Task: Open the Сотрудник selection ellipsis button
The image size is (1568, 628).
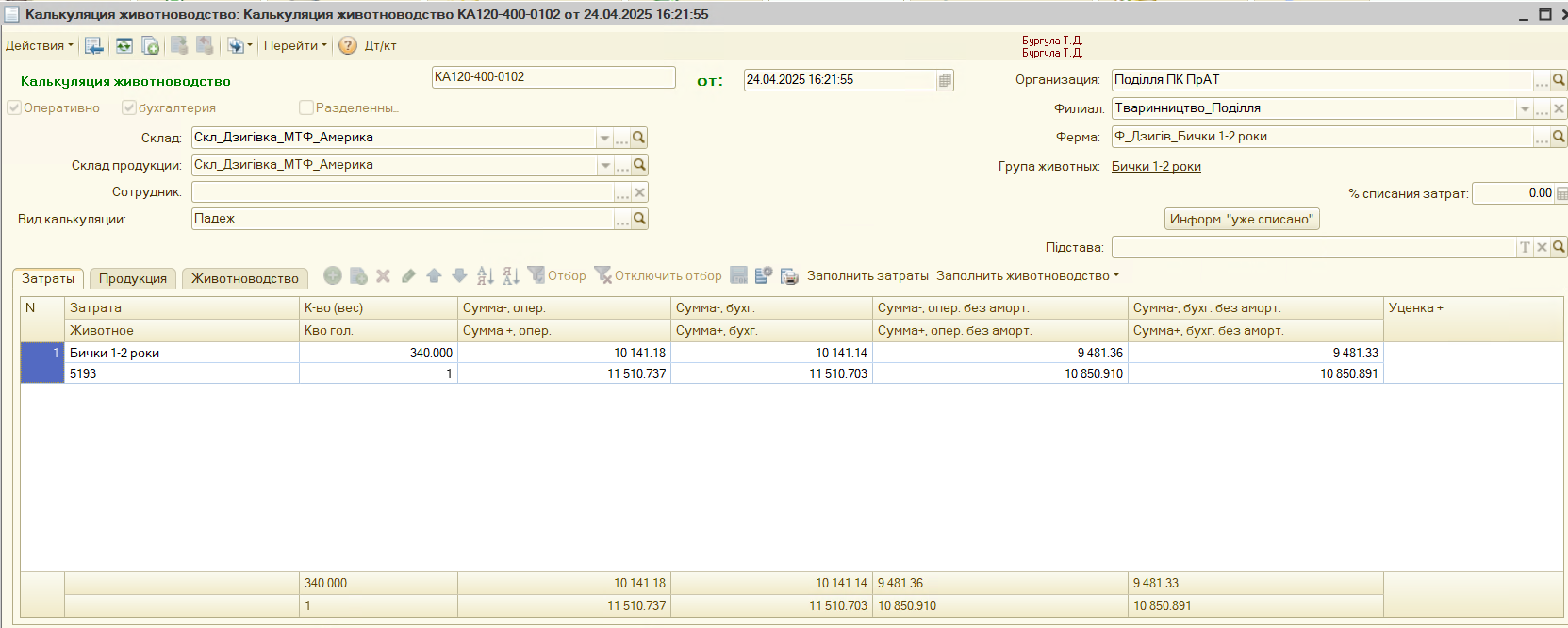Action: coord(622,192)
